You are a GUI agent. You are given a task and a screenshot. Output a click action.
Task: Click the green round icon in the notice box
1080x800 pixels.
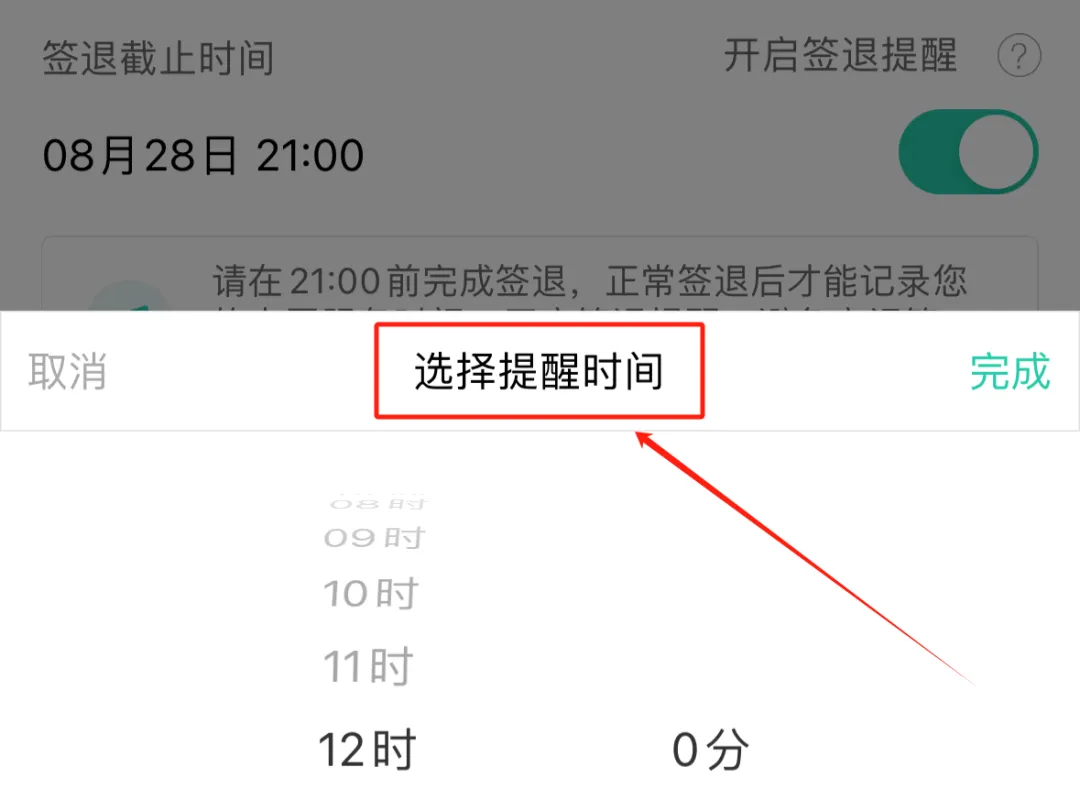pos(129,296)
